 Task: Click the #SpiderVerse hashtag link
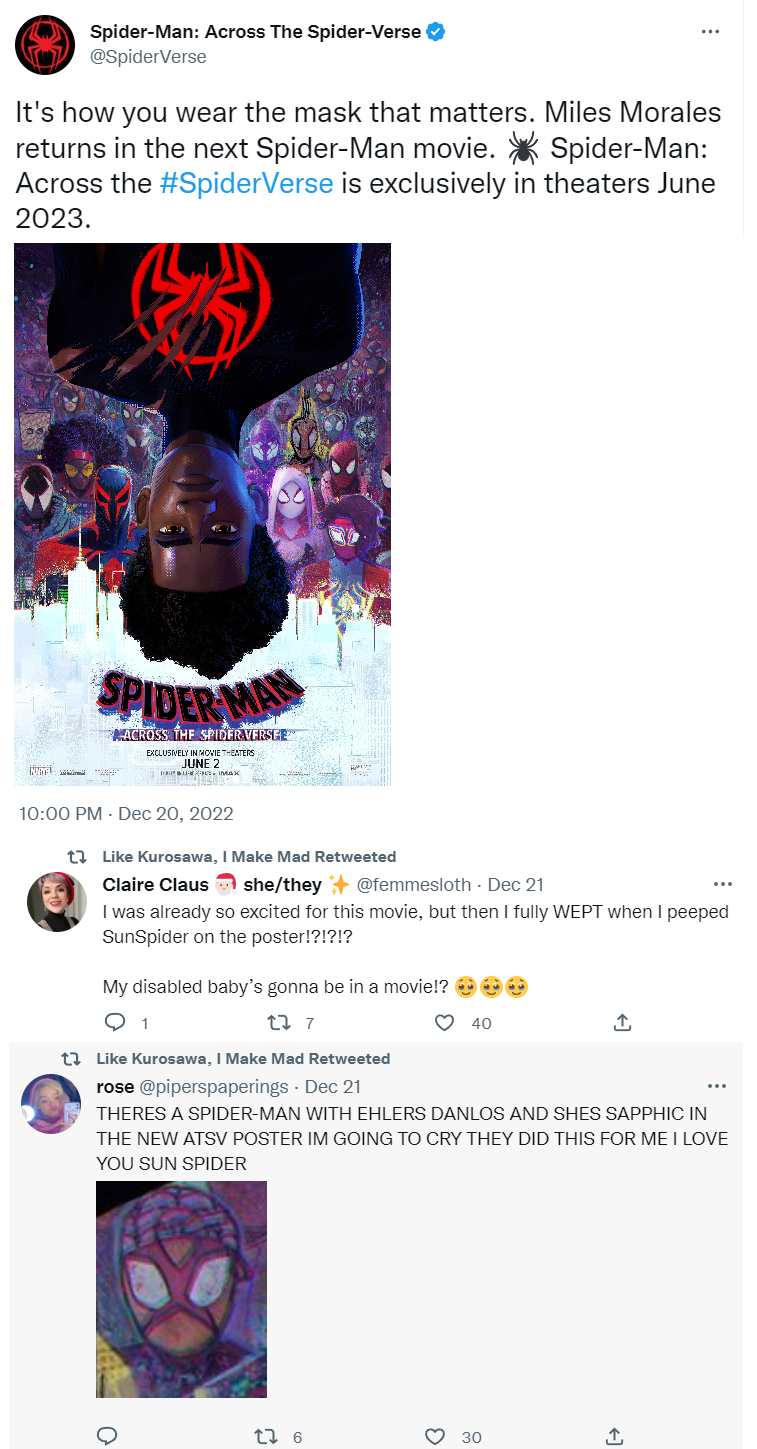(246, 185)
